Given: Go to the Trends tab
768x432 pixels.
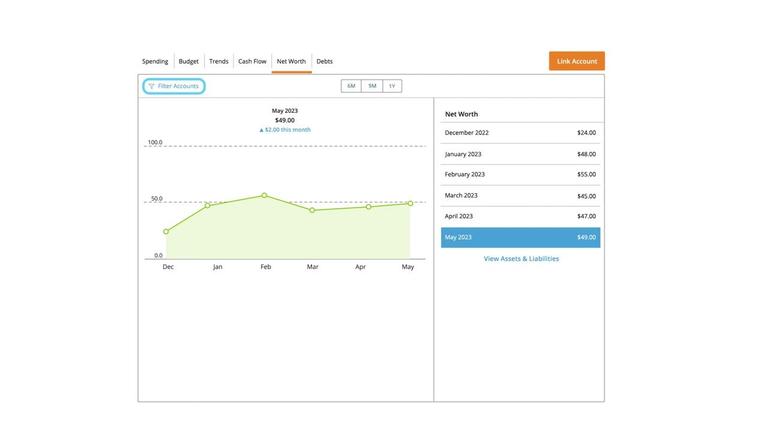Looking at the screenshot, I should 218,61.
